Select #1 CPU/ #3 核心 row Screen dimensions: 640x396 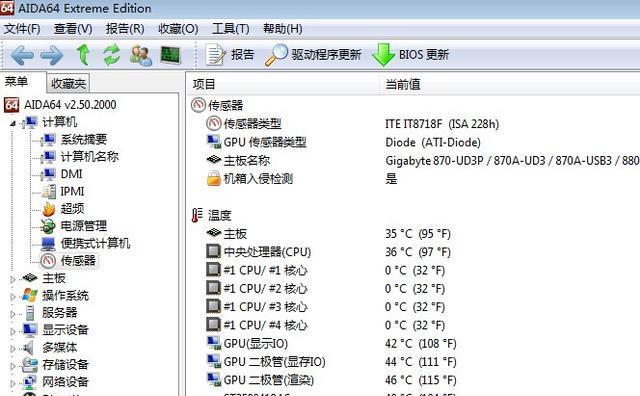(x=414, y=307)
